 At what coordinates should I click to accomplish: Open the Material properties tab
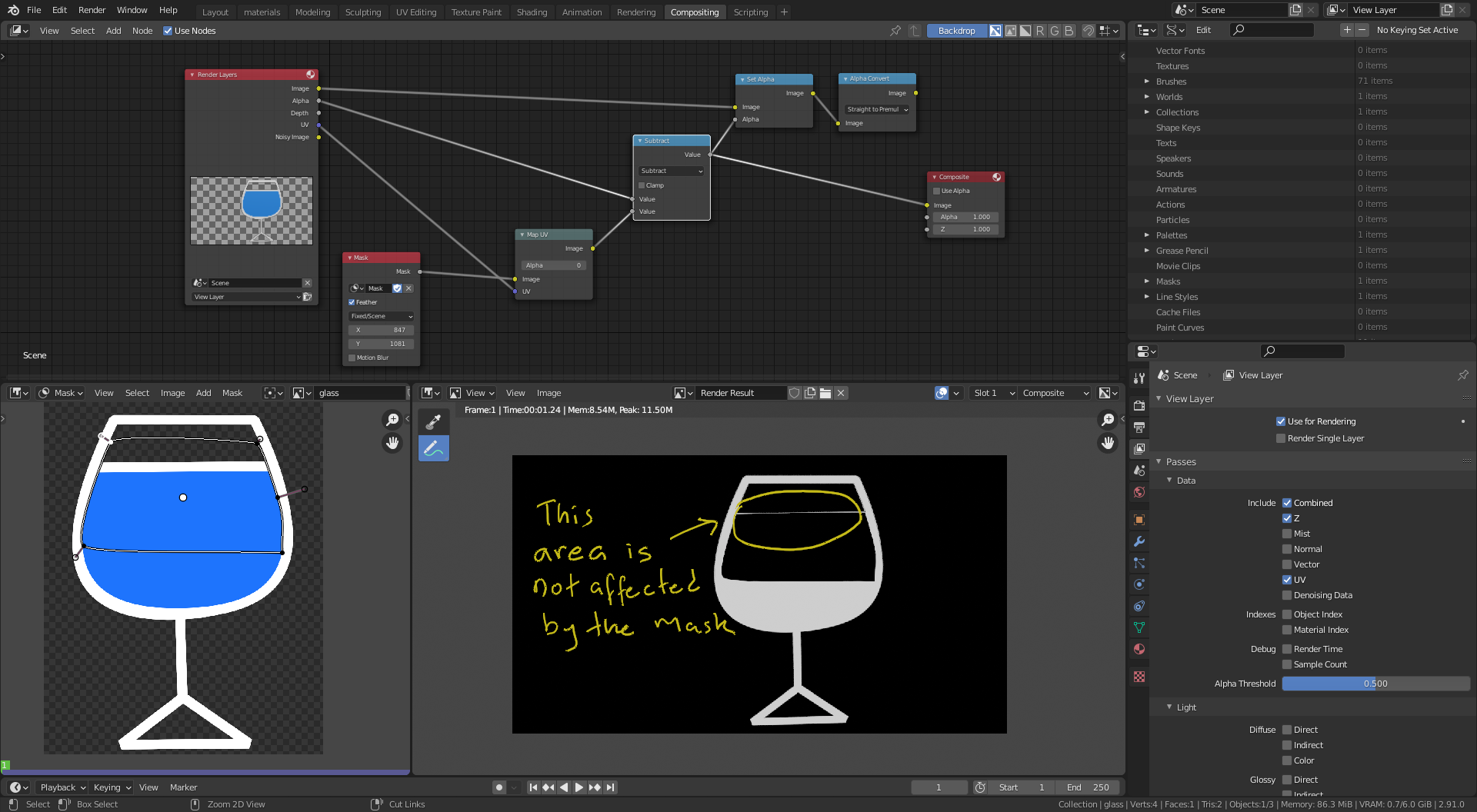(1139, 649)
